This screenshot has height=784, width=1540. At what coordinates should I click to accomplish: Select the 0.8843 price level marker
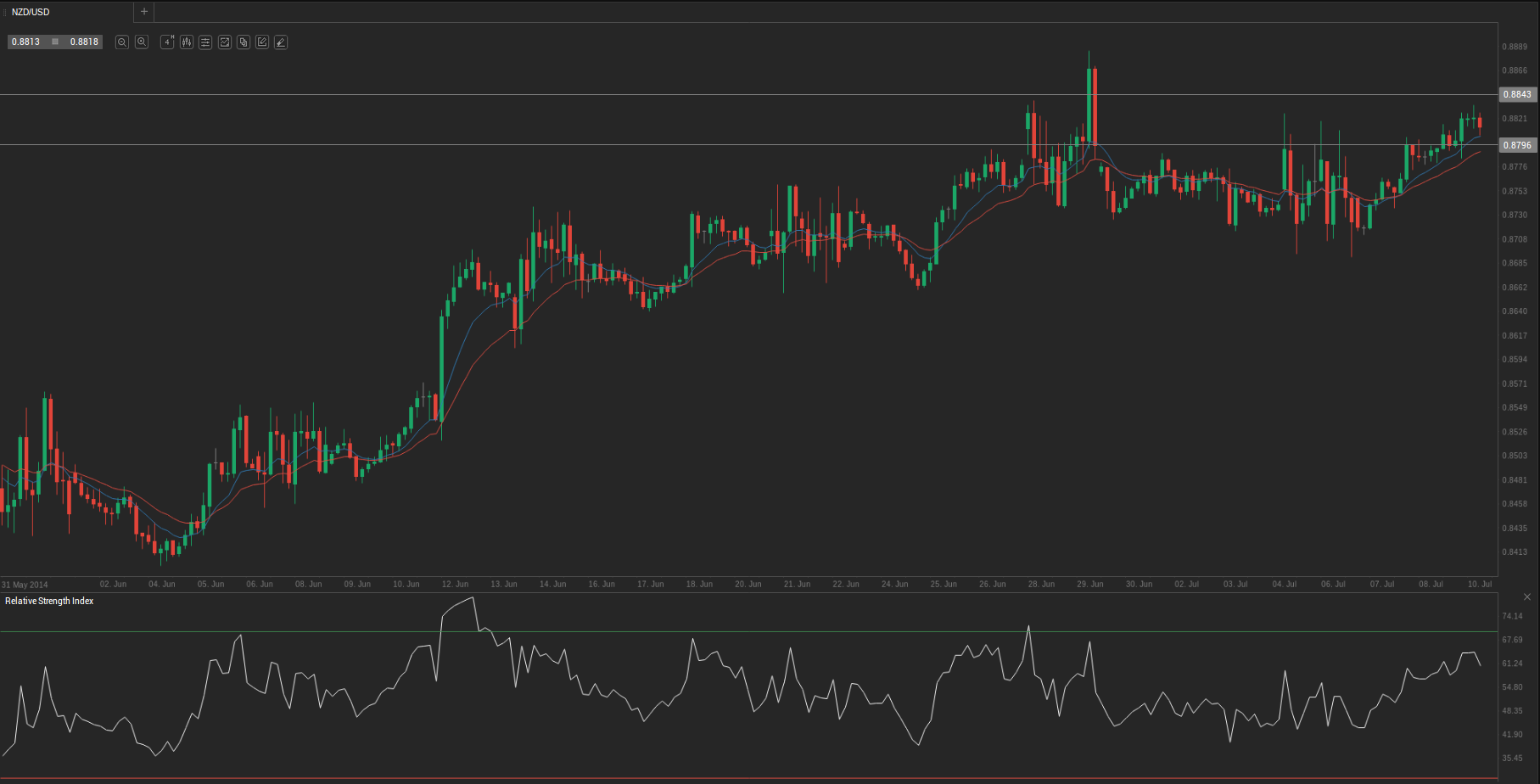point(1517,94)
